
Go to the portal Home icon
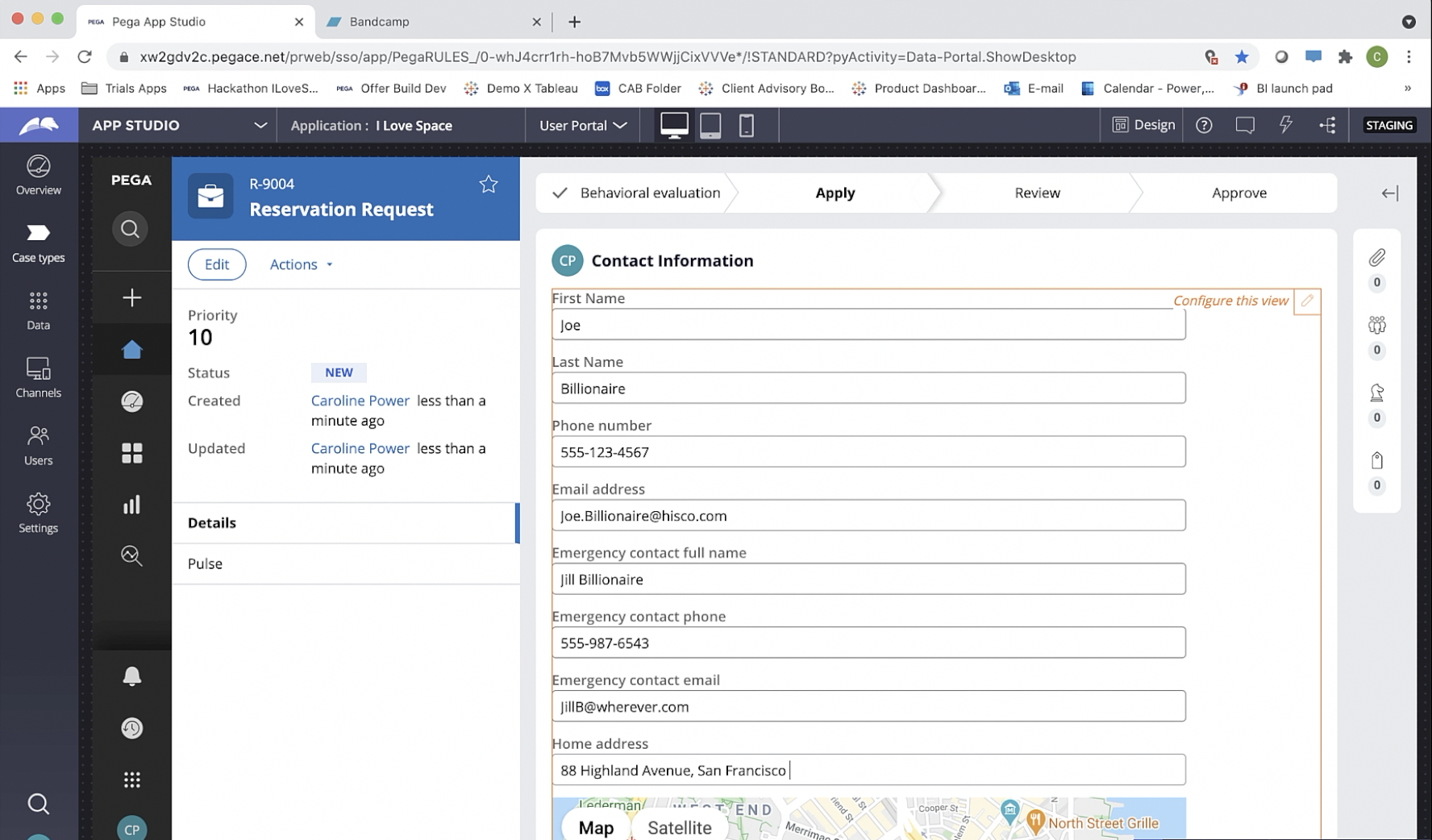(131, 349)
